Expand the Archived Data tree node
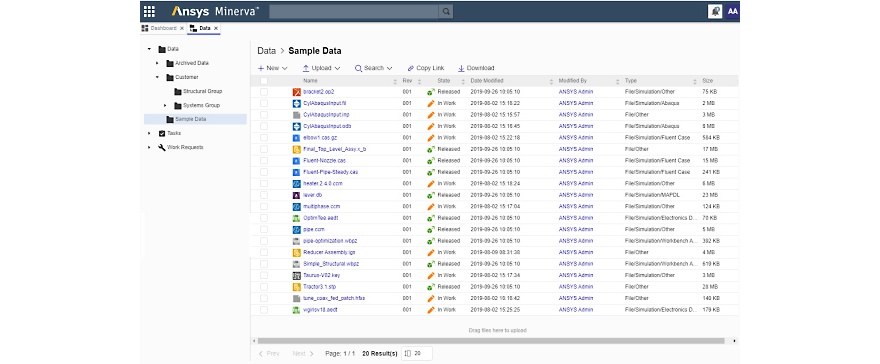The image size is (880, 364). pos(157,63)
